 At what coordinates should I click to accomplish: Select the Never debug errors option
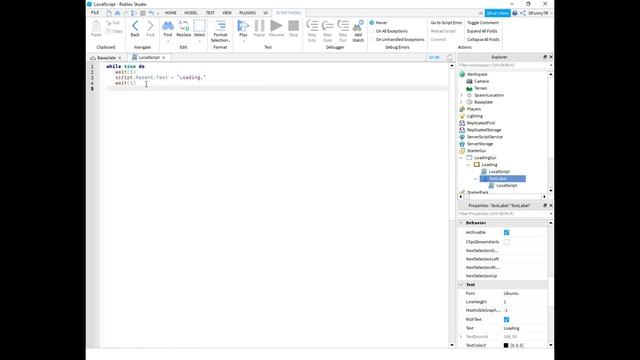[x=372, y=23]
